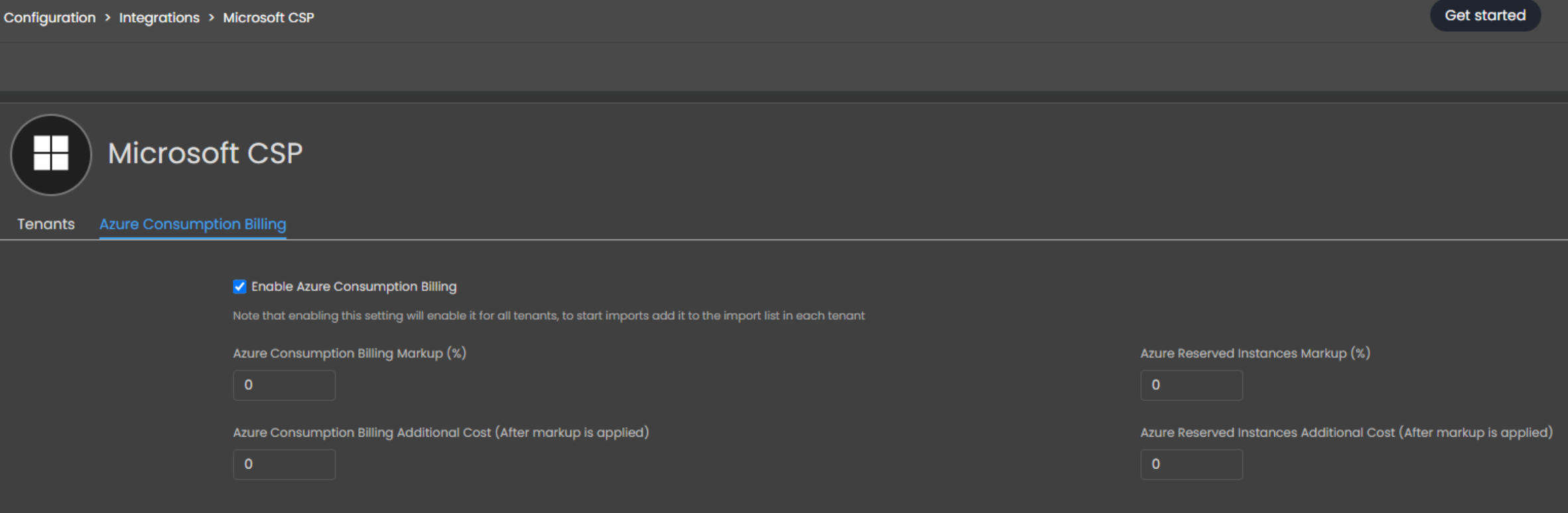
Task: Click the Configuration breadcrumb link
Action: [50, 18]
